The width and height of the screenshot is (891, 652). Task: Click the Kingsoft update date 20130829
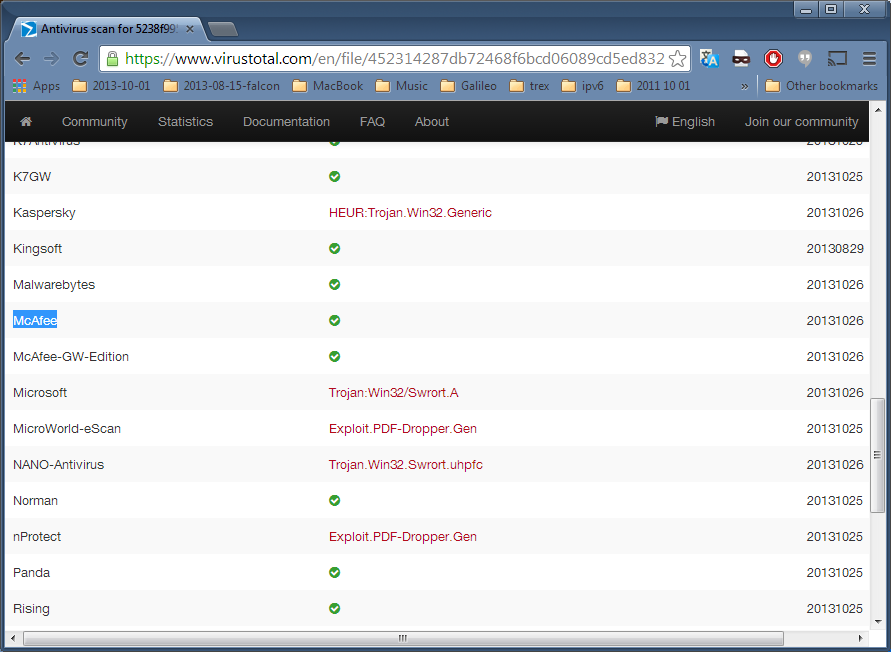tap(835, 248)
